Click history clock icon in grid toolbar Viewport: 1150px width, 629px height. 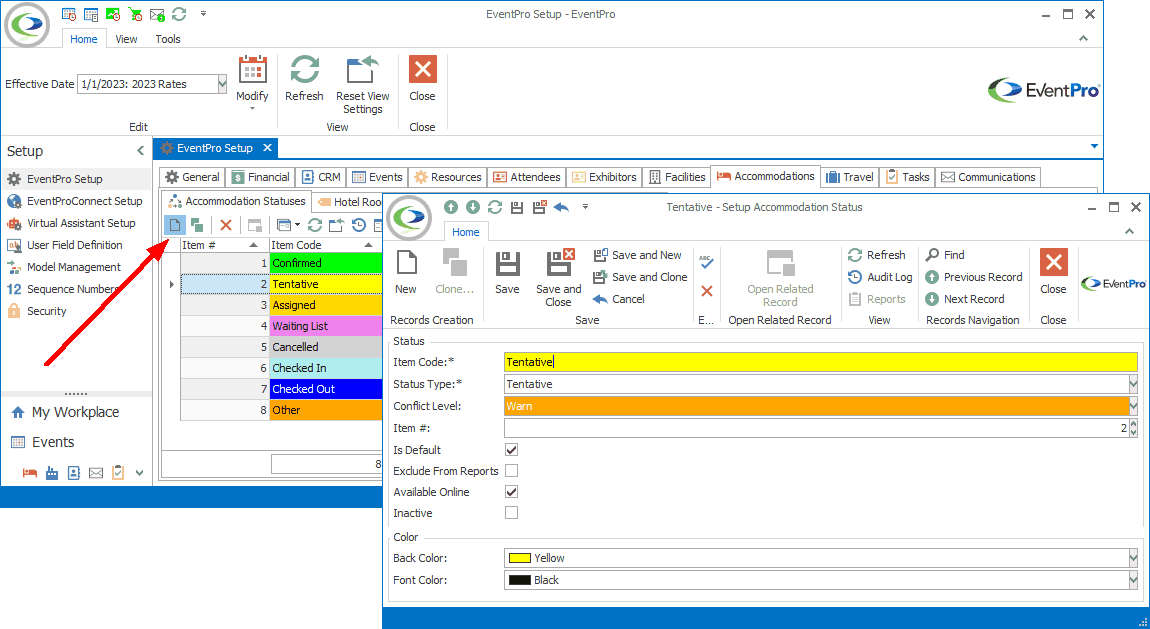coord(359,225)
